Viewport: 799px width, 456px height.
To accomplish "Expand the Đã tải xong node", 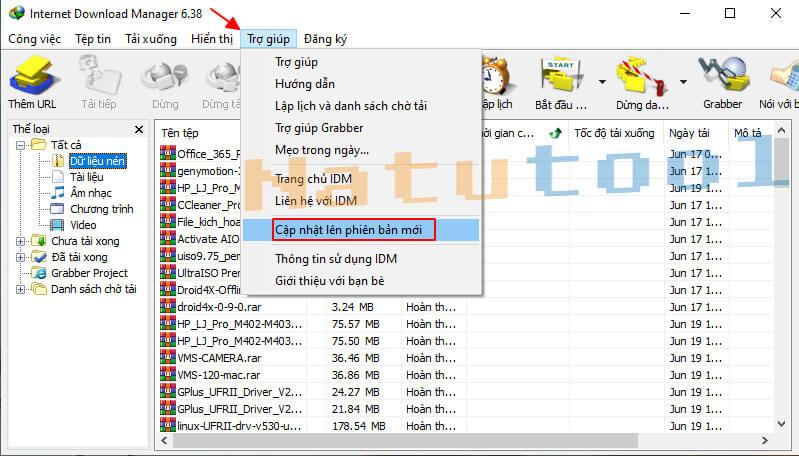I will (x=20, y=257).
